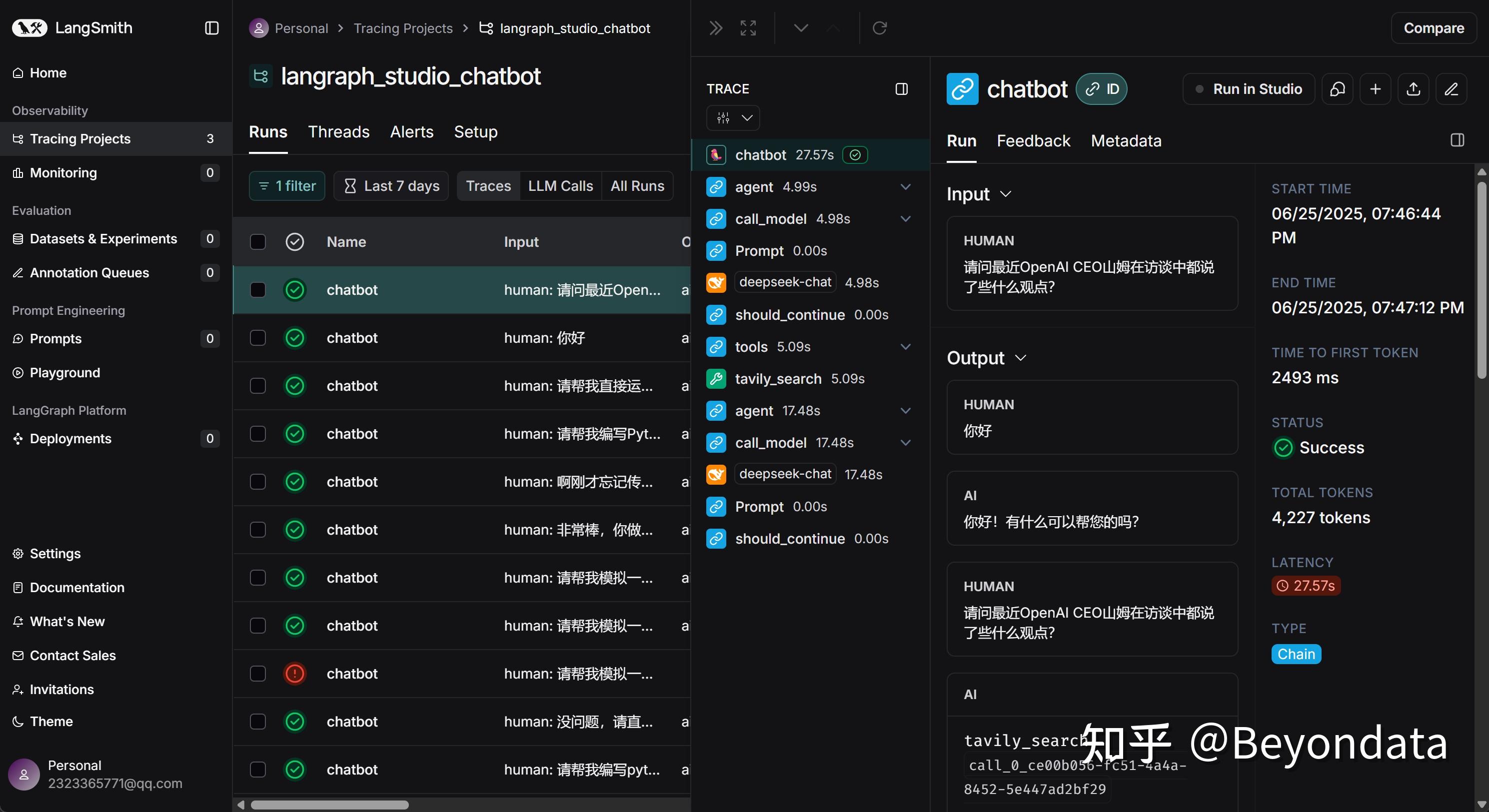Image resolution: width=1489 pixels, height=812 pixels.
Task: Toggle the select-all runs checkbox
Action: 258,241
